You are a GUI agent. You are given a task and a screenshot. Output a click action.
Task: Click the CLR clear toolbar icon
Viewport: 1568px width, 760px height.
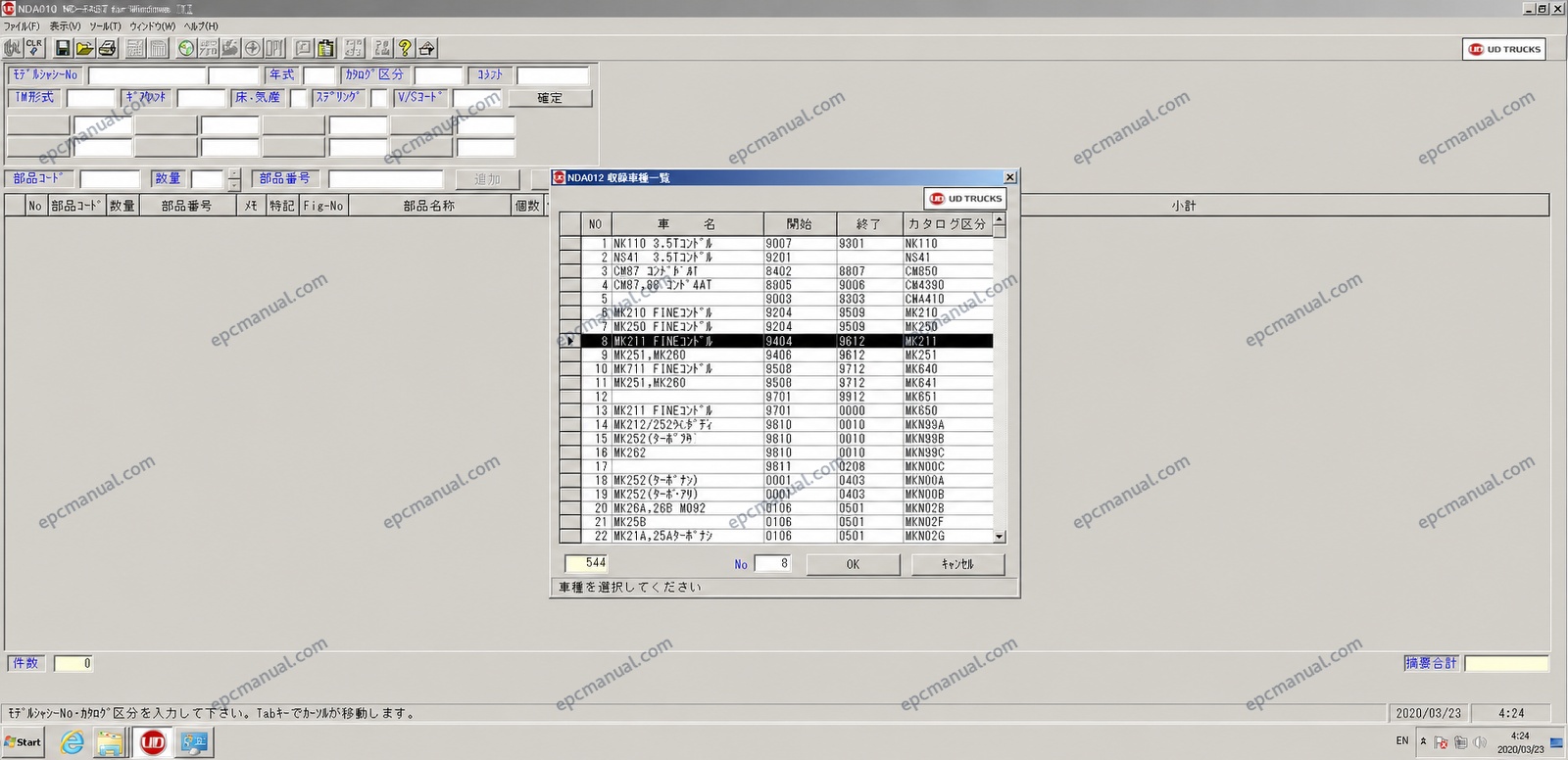point(34,47)
